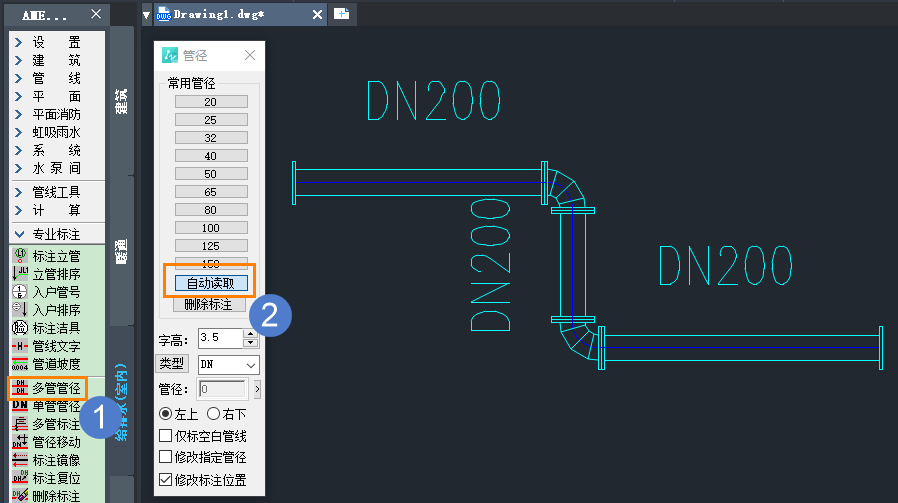The image size is (898, 503).
Task: Select the 多管标注 tool icon
Action: (x=19, y=424)
